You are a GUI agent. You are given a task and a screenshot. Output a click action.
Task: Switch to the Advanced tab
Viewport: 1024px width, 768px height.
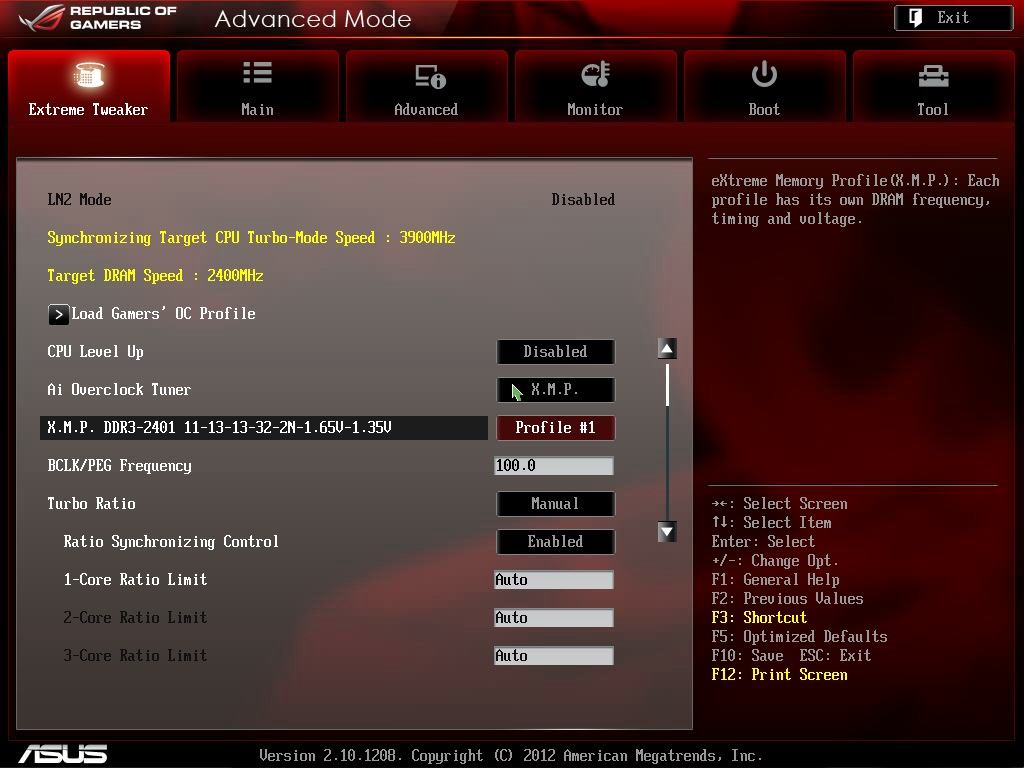click(x=426, y=86)
